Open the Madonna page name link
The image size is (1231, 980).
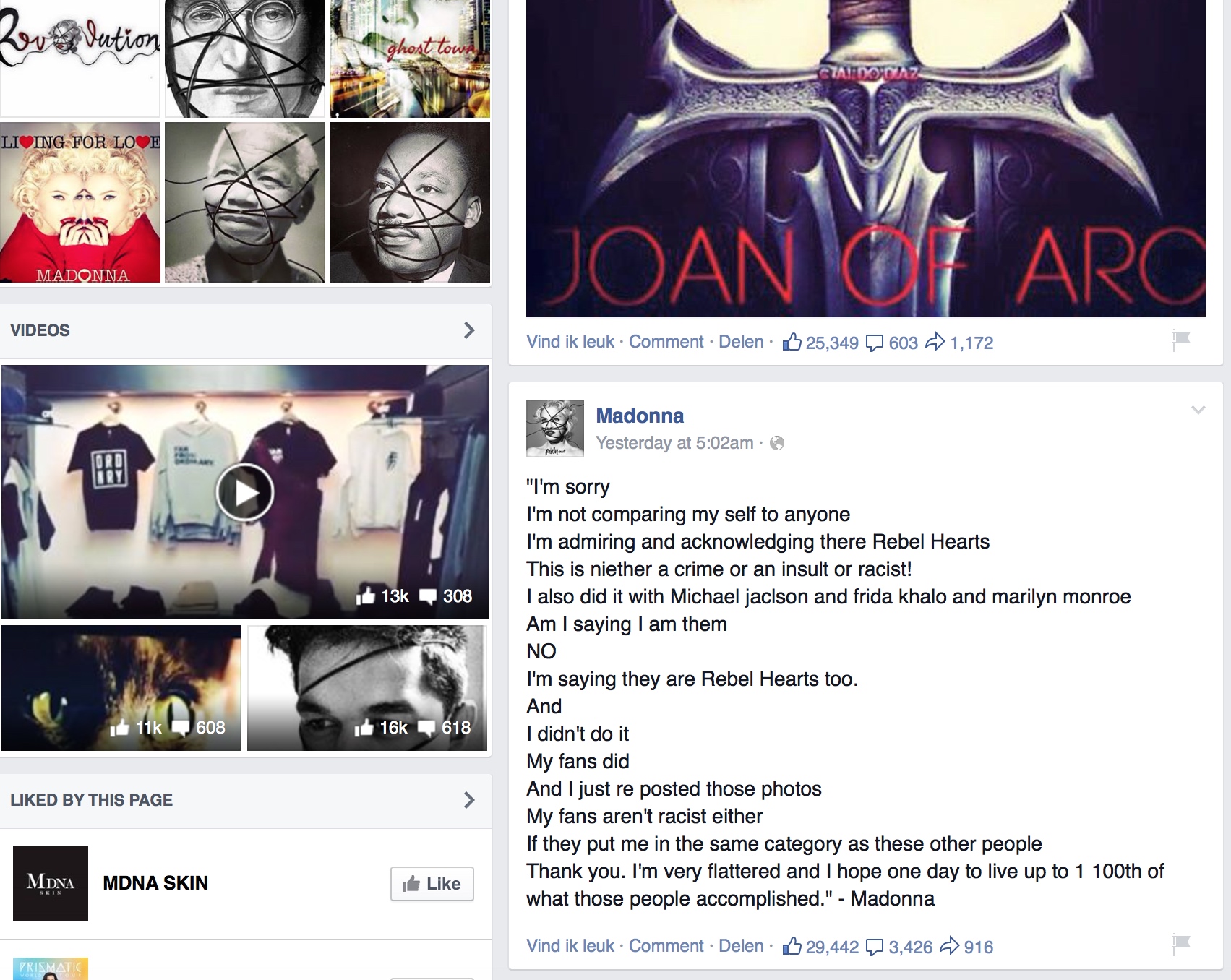pos(640,416)
